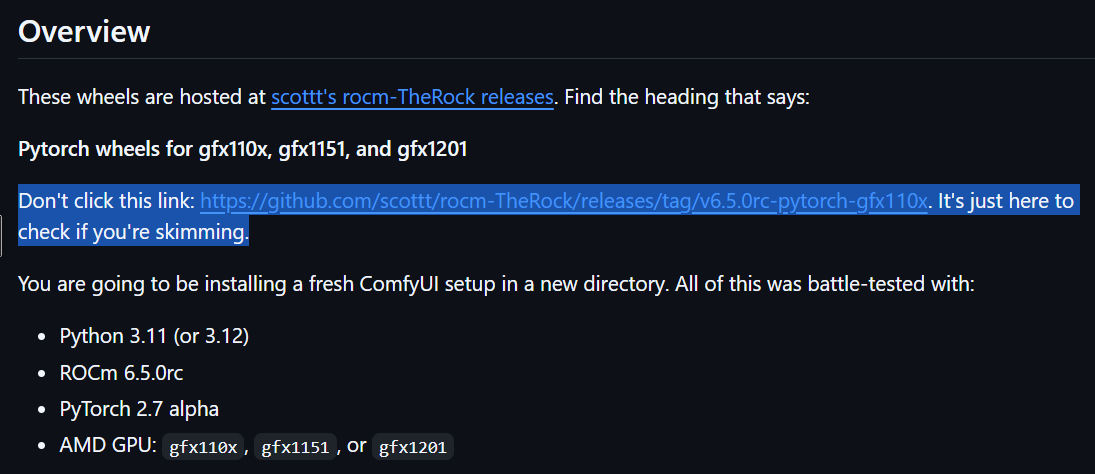Viewport: 1095px width, 474px height.
Task: Click the Overview section heading
Action: (x=84, y=31)
